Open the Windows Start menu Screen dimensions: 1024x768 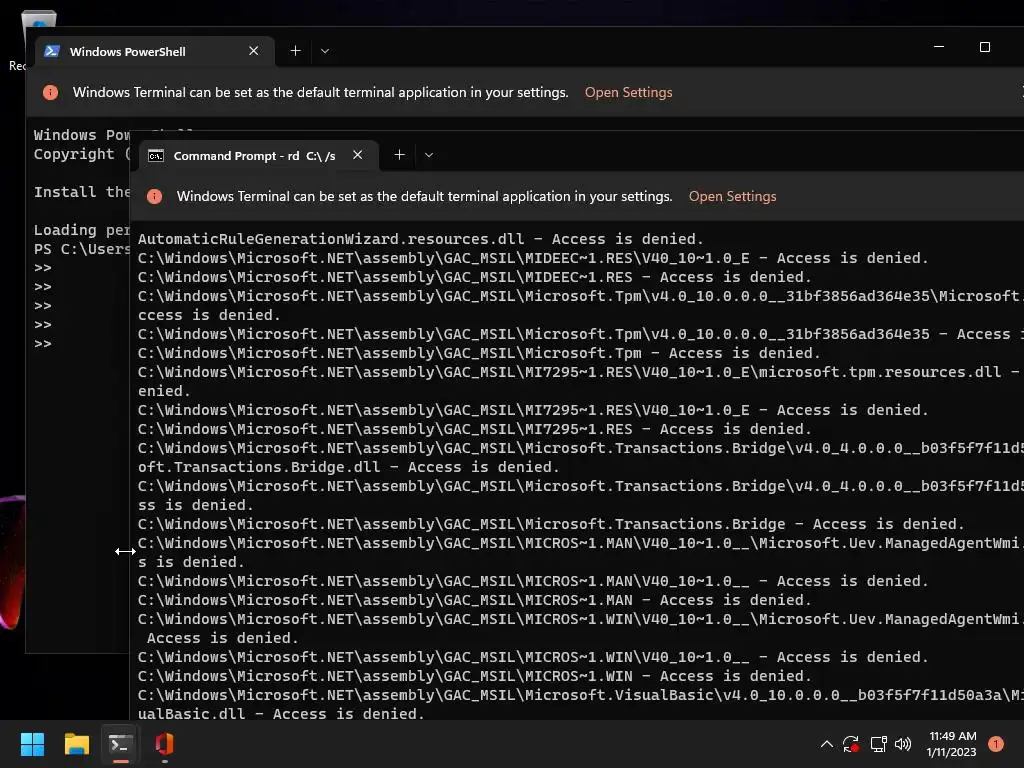[x=32, y=744]
